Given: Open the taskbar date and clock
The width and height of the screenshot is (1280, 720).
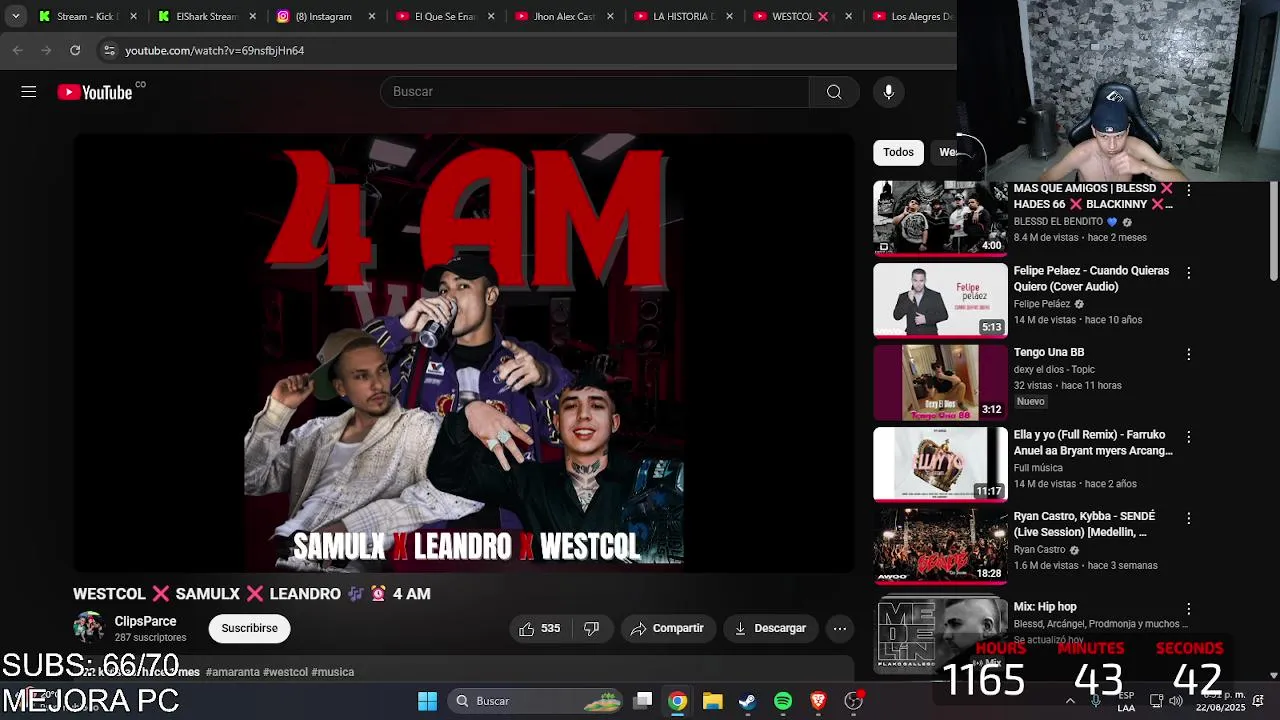Looking at the screenshot, I should click(1221, 701).
